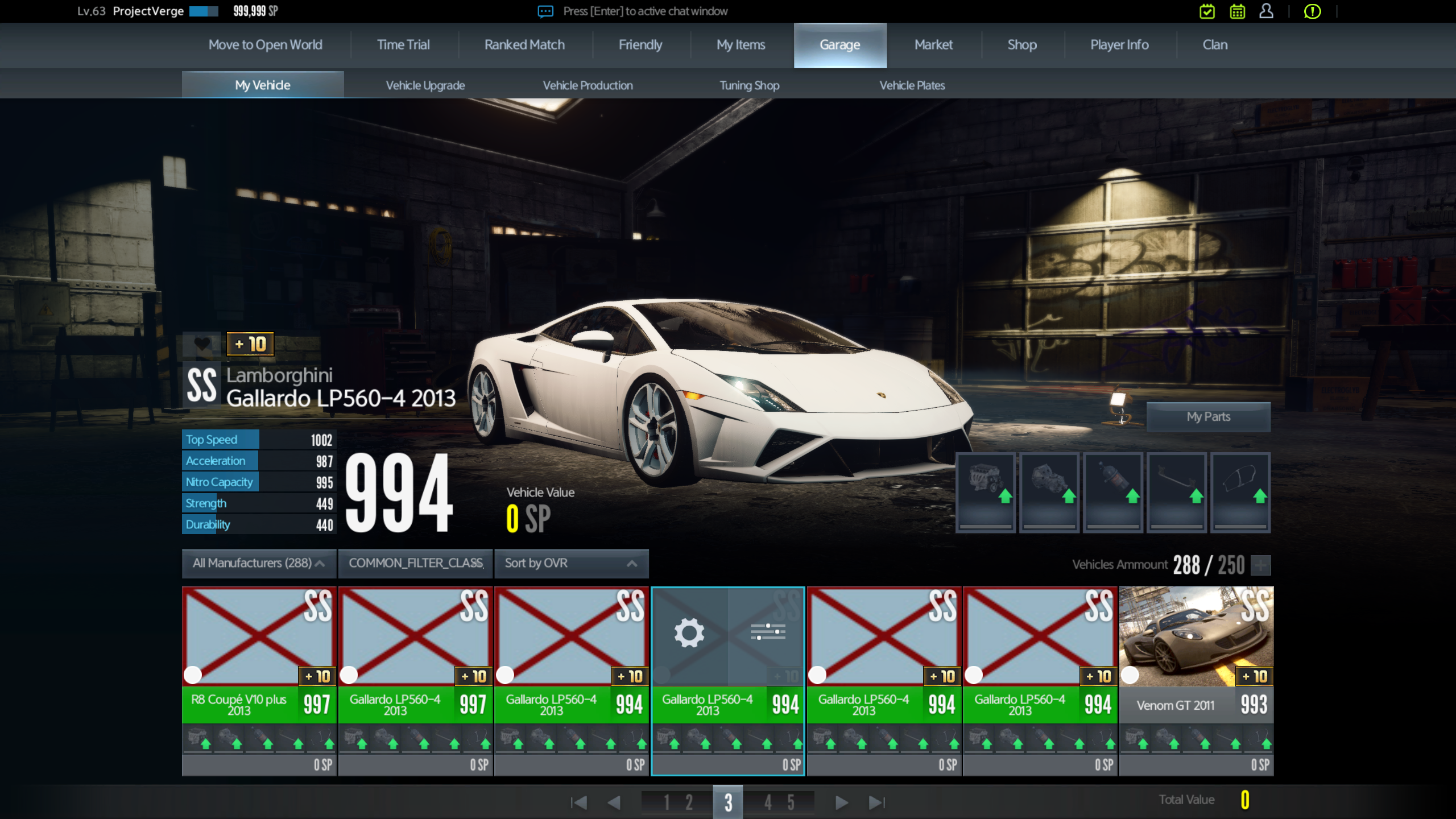Go to next vehicle page arrow
Screen dimensions: 1456x819
pyautogui.click(x=842, y=803)
